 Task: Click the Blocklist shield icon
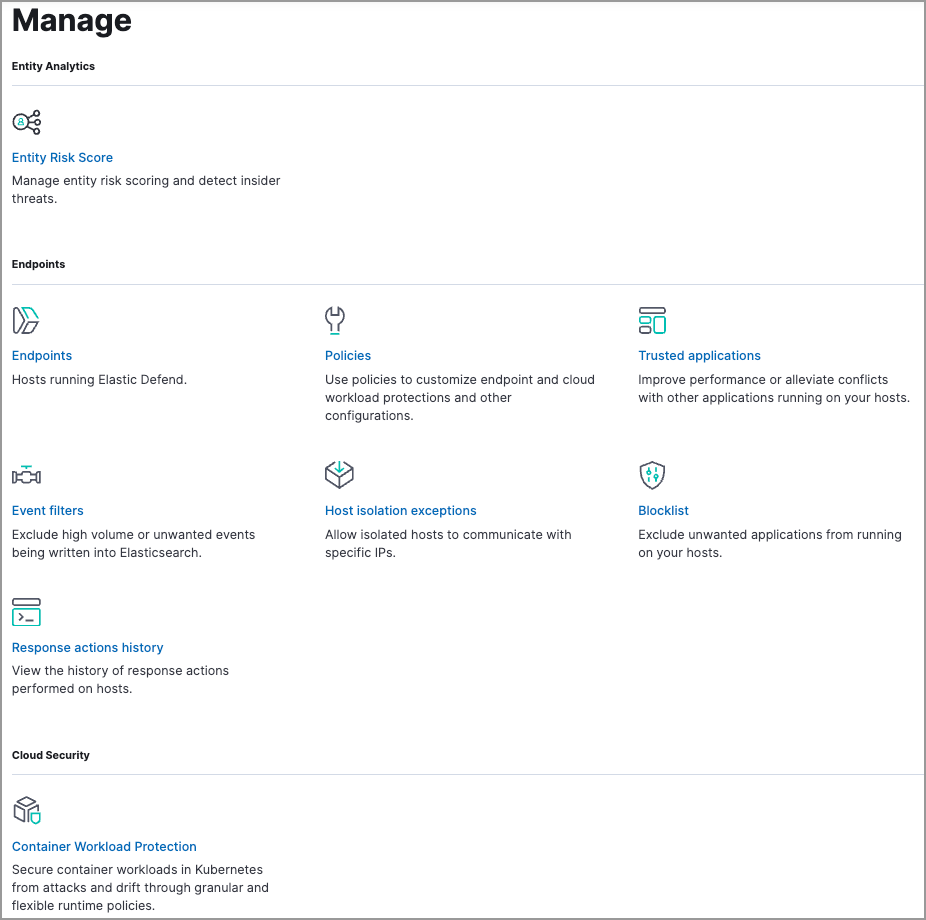(x=653, y=475)
